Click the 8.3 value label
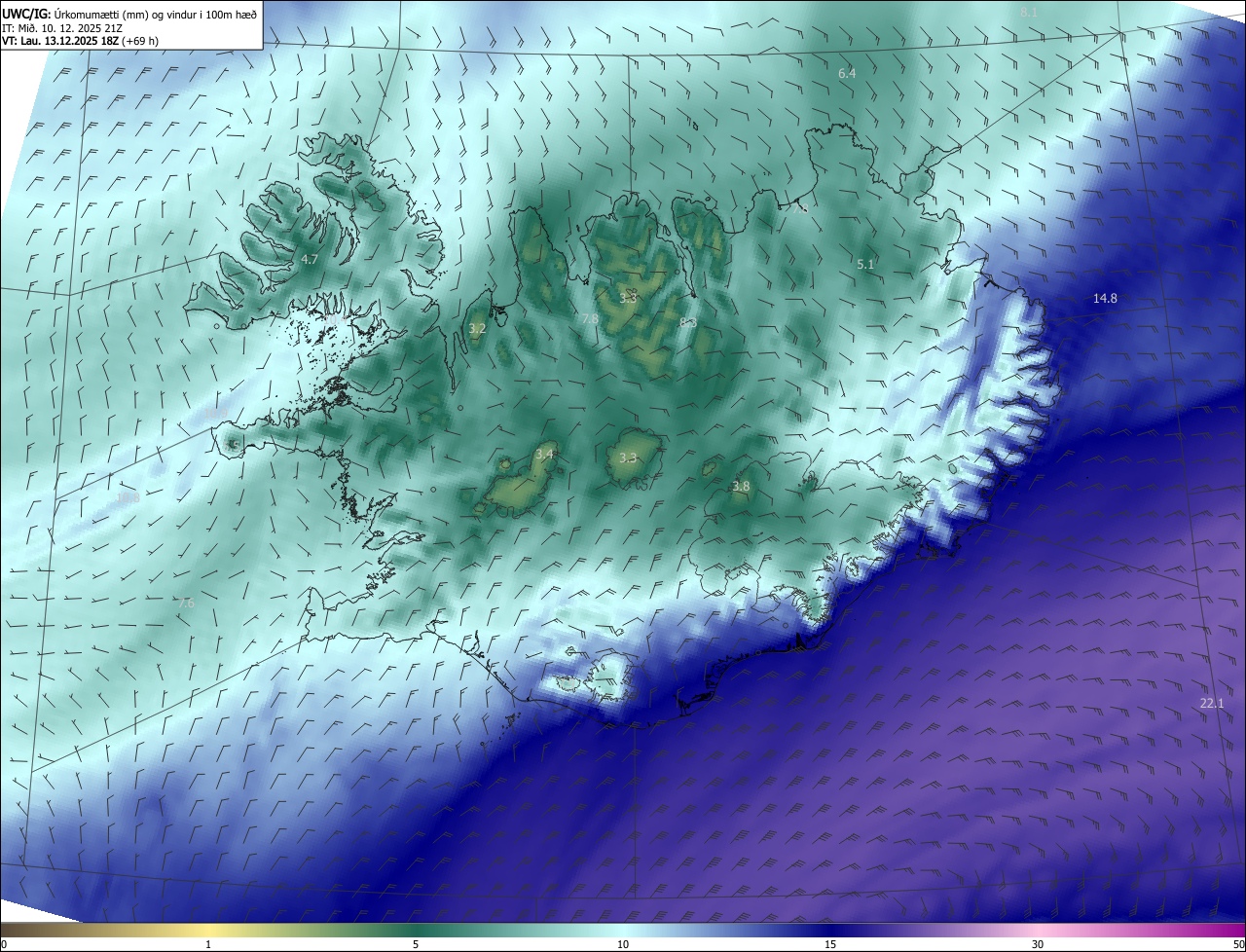 688,322
